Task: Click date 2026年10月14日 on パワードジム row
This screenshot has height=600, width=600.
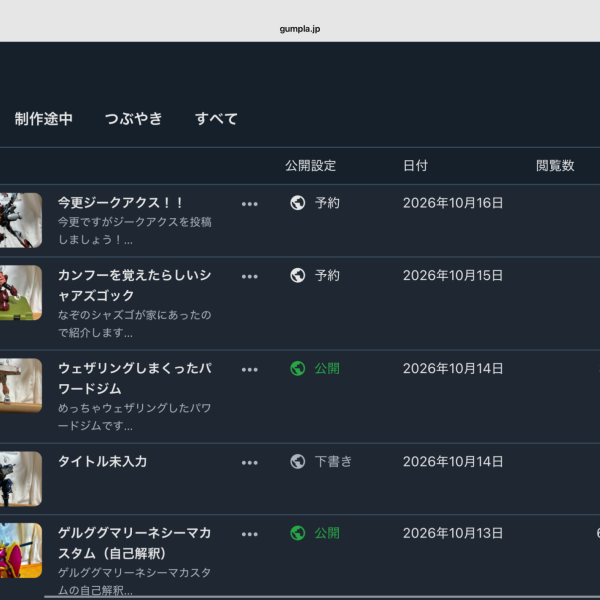Action: 453,368
